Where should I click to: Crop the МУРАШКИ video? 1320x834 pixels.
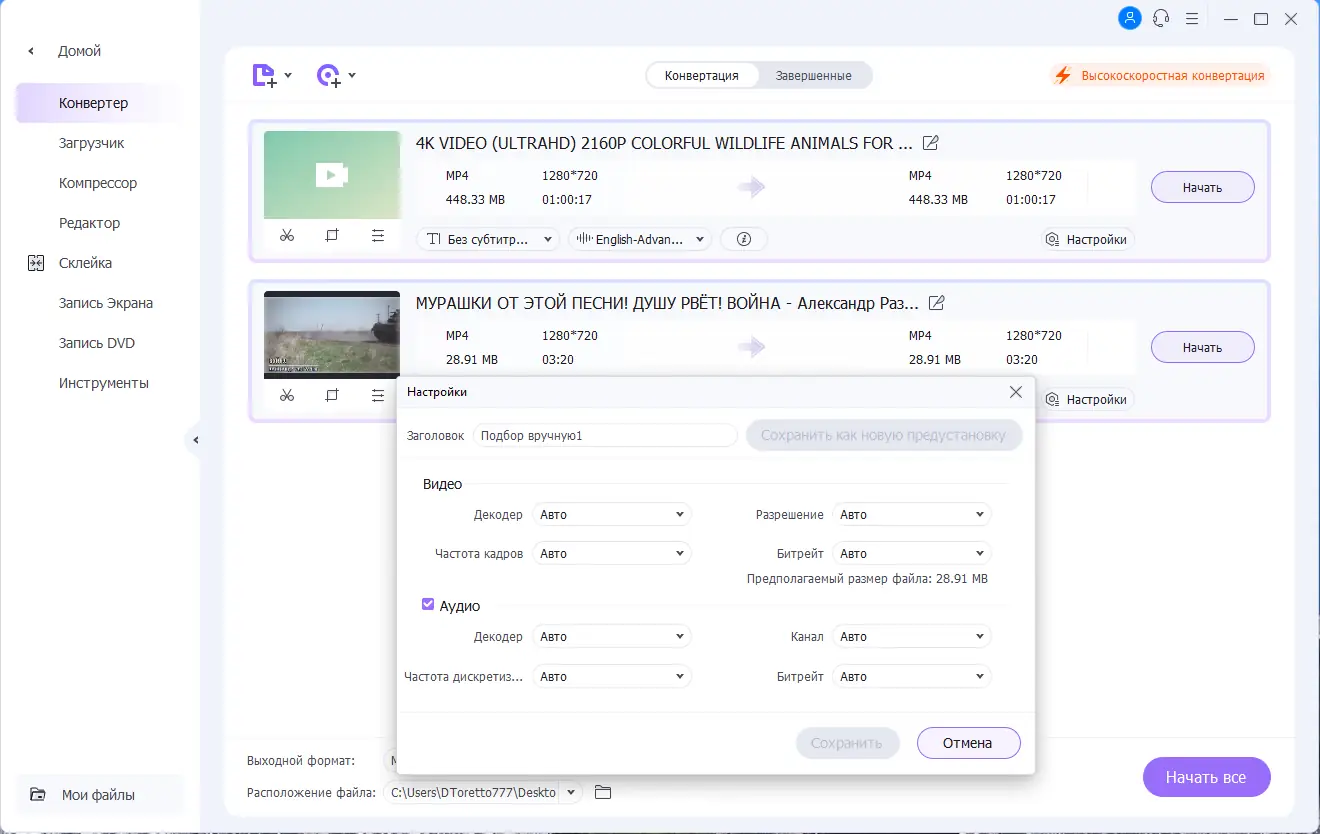[331, 395]
